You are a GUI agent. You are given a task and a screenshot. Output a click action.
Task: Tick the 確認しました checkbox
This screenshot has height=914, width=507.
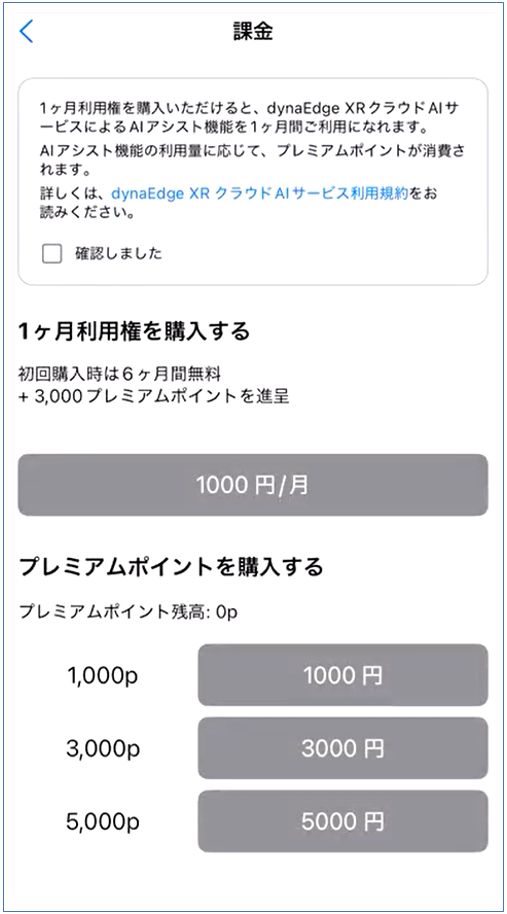(52, 254)
